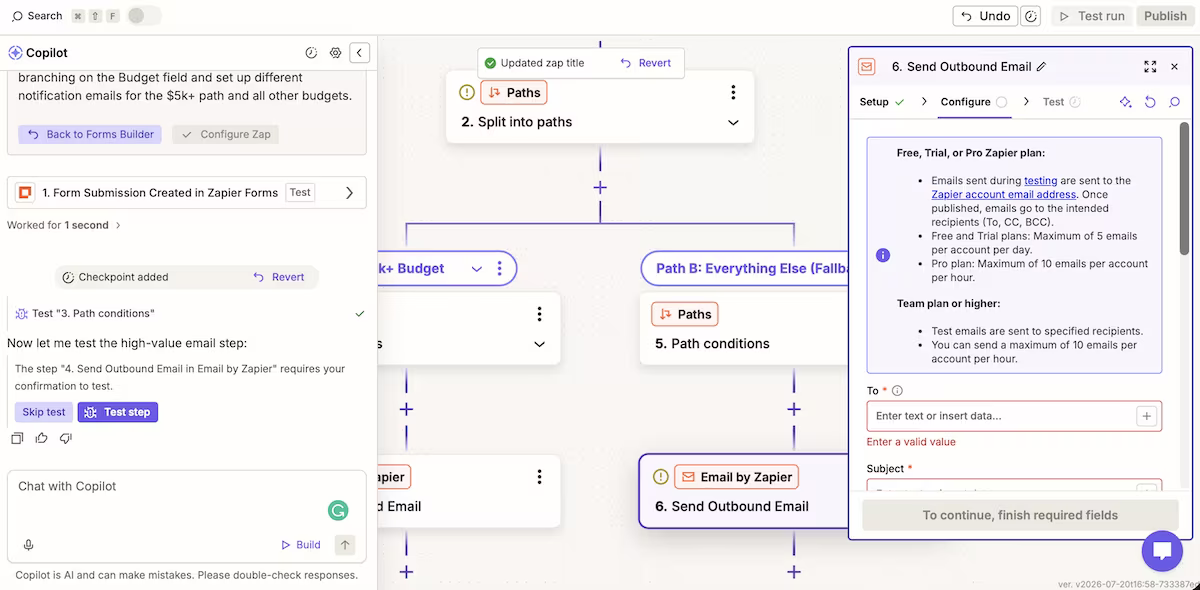Click the Build button in chat box
The image size is (1200, 590).
300,545
